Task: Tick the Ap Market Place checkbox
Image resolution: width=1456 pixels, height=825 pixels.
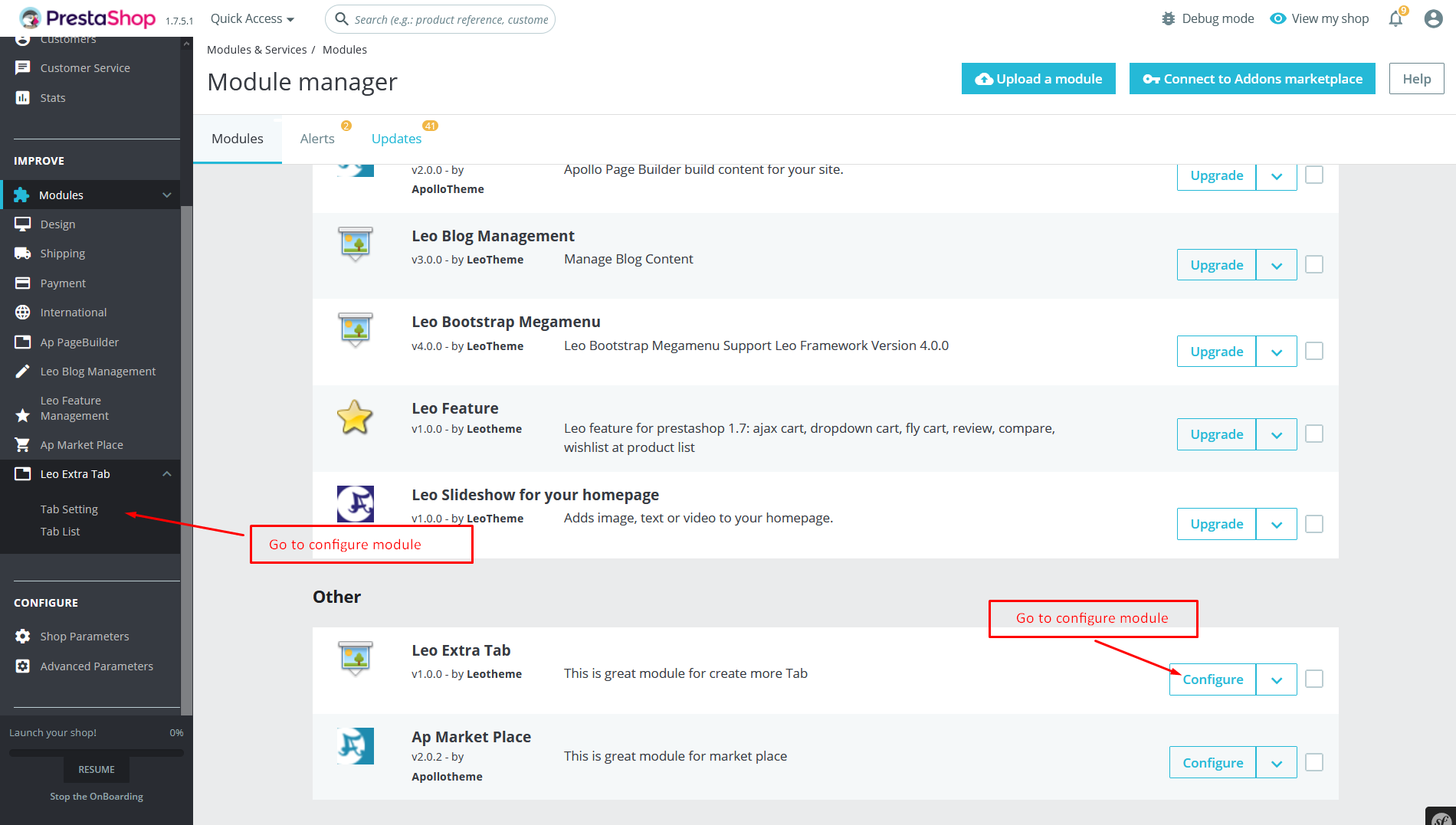Action: 1314,762
